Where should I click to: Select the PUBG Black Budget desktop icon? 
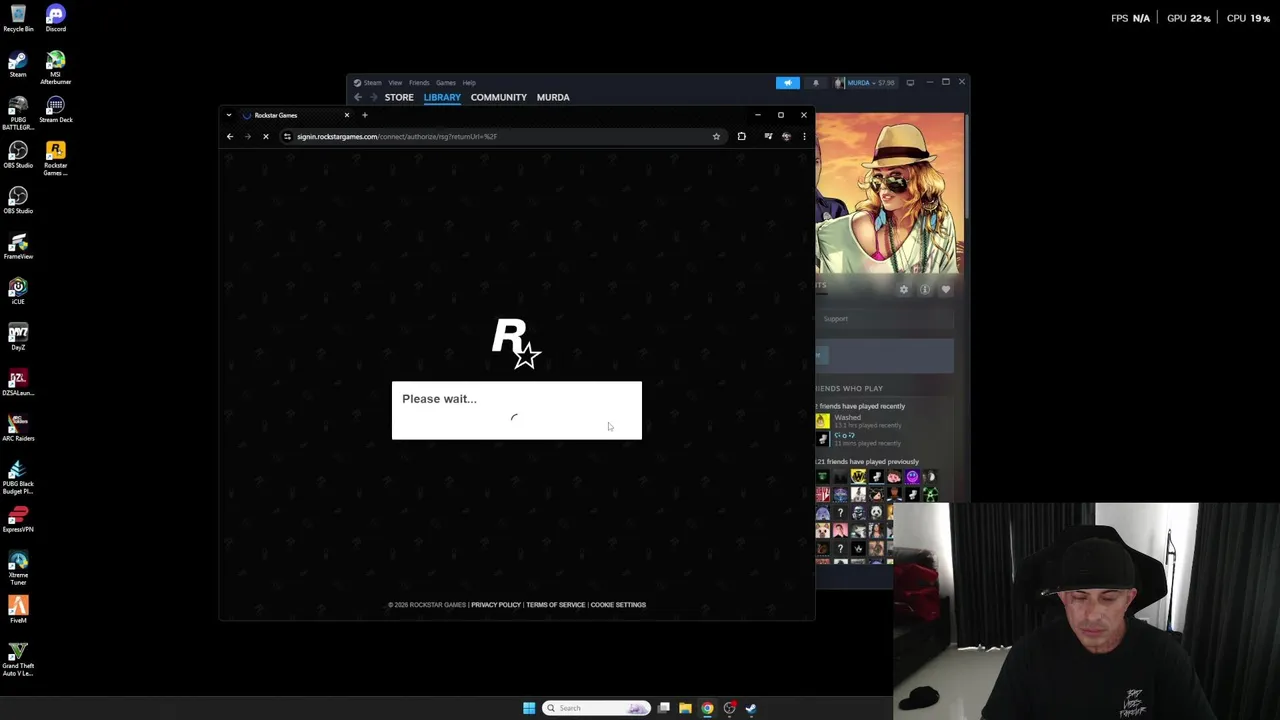[18, 478]
